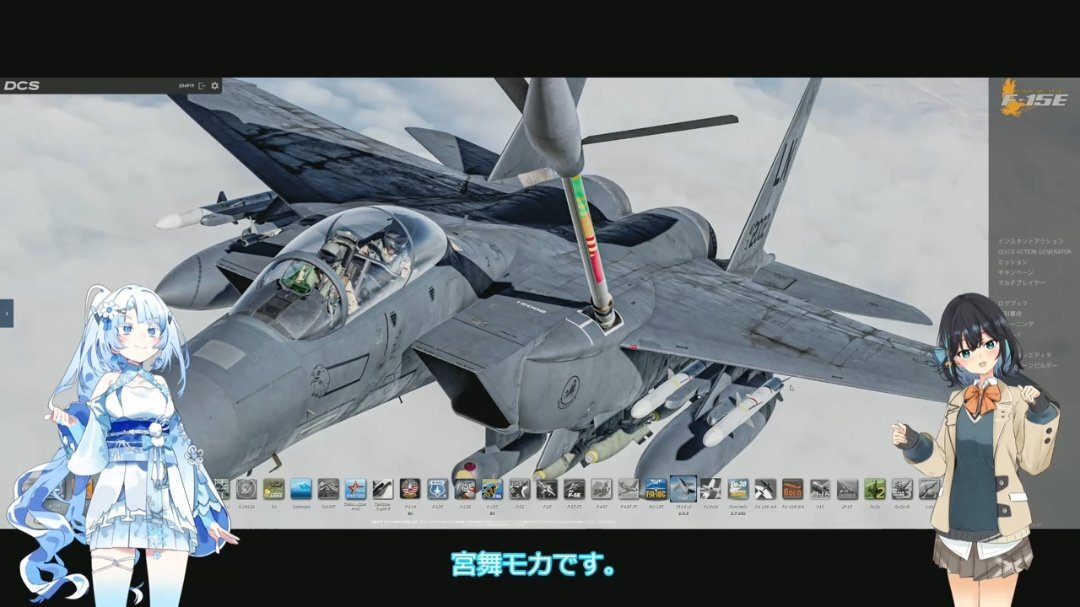1080x607 pixels.
Task: Select the olive Combined Arms module icon
Action: pos(273,489)
